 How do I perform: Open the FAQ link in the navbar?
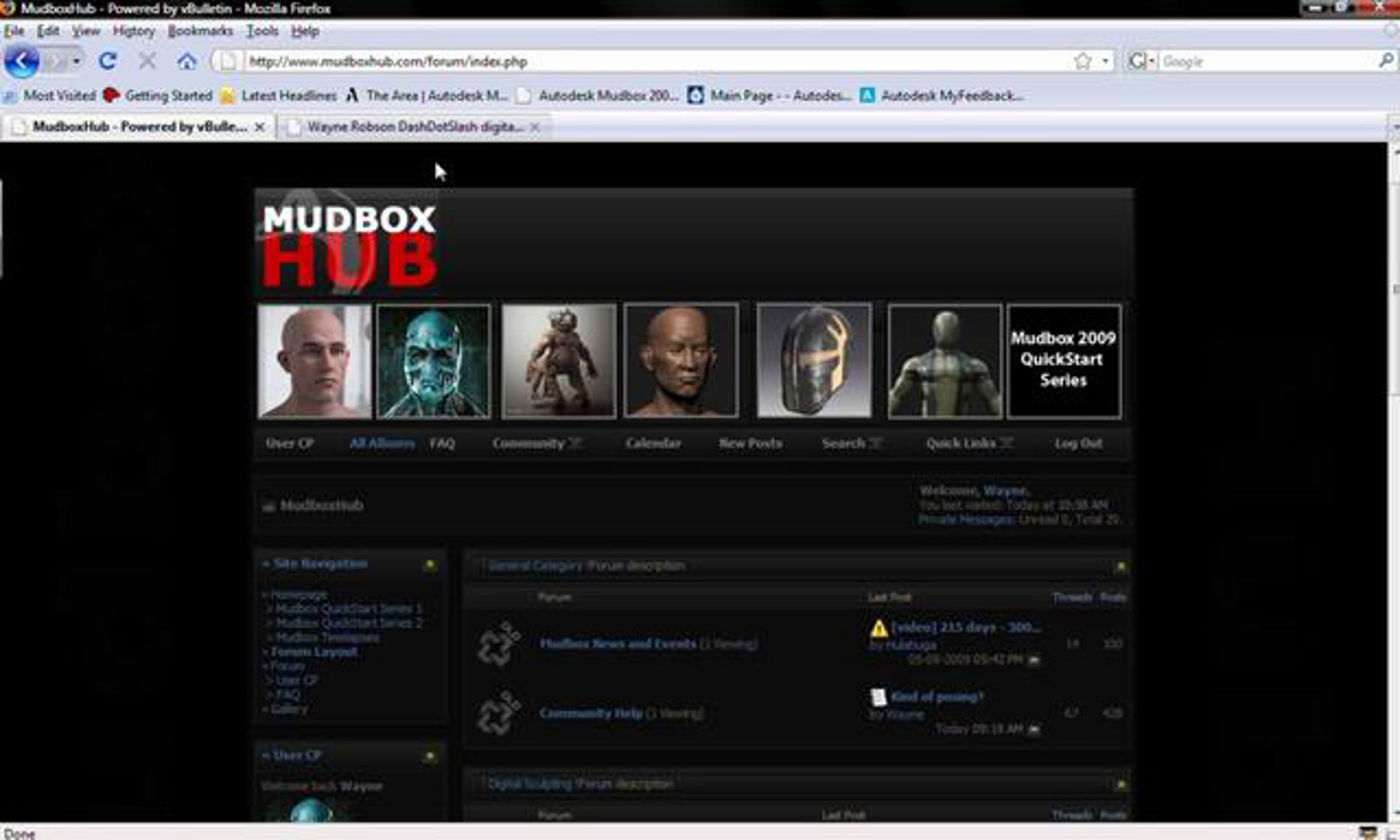(x=442, y=443)
